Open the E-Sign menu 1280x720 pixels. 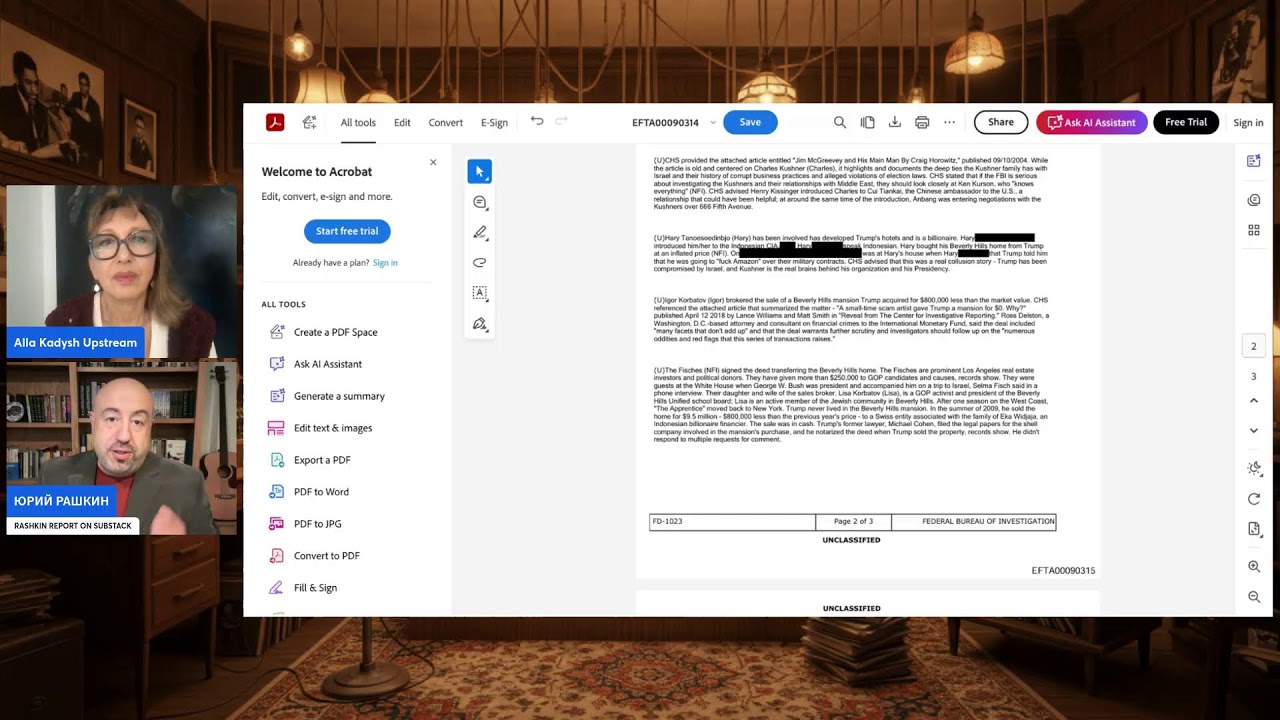[494, 123]
